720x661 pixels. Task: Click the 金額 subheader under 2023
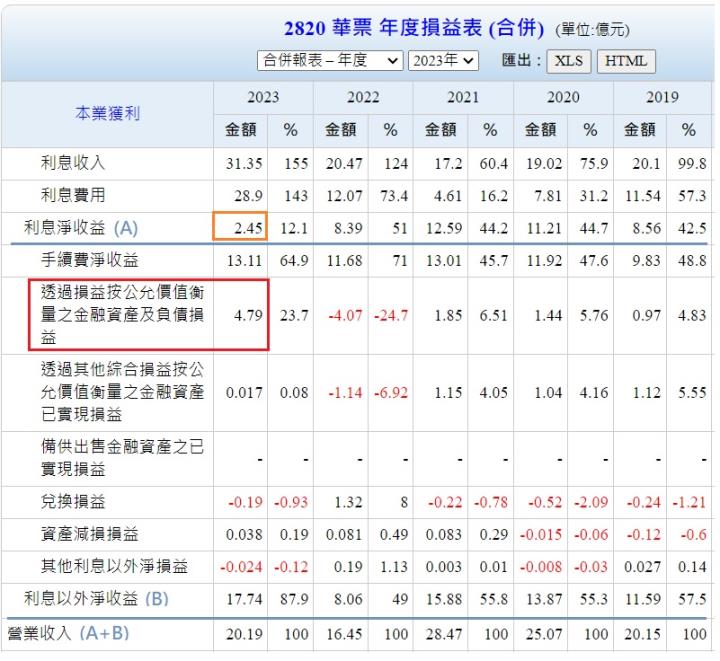(x=240, y=130)
